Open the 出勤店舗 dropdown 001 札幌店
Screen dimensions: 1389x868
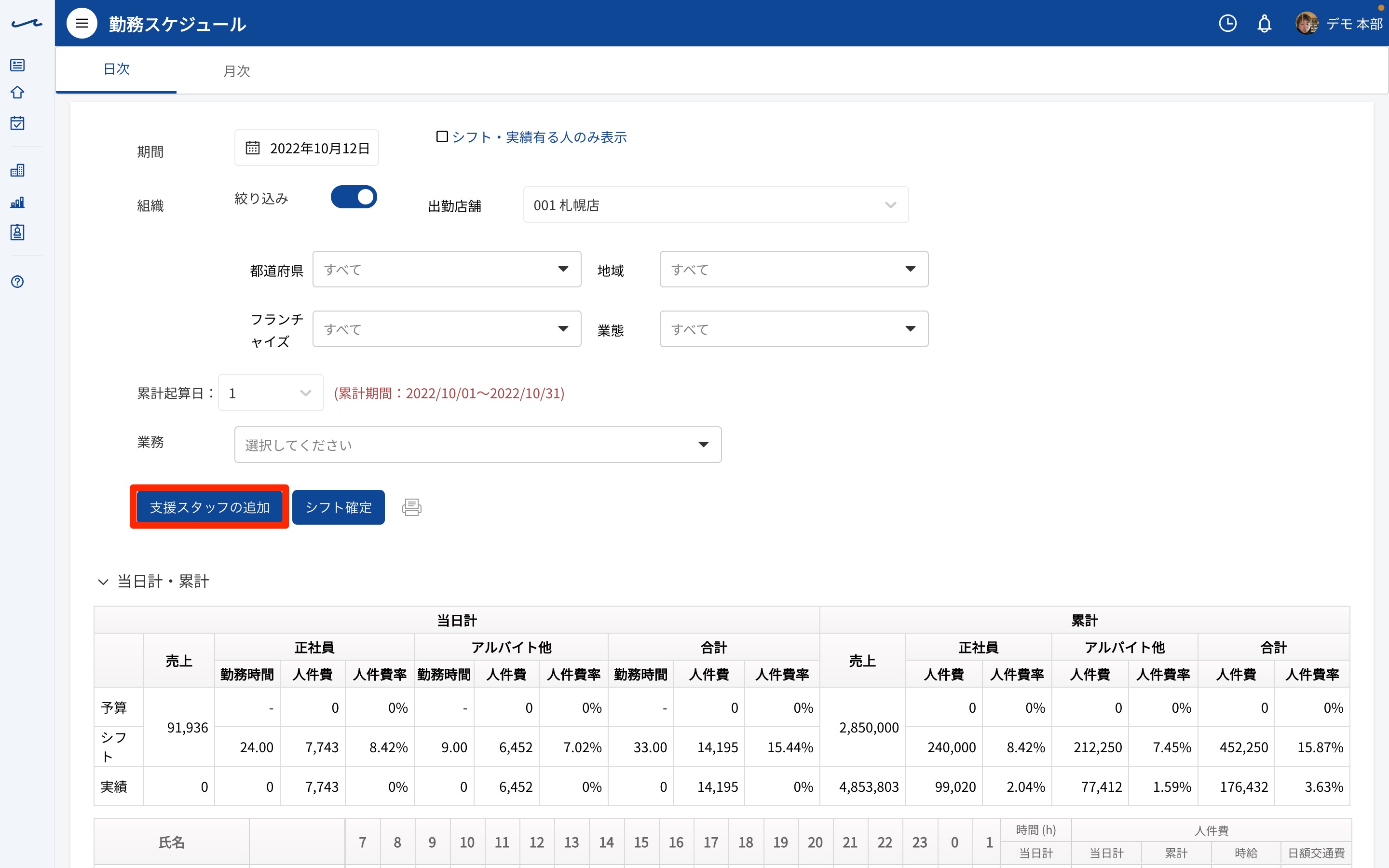(716, 205)
